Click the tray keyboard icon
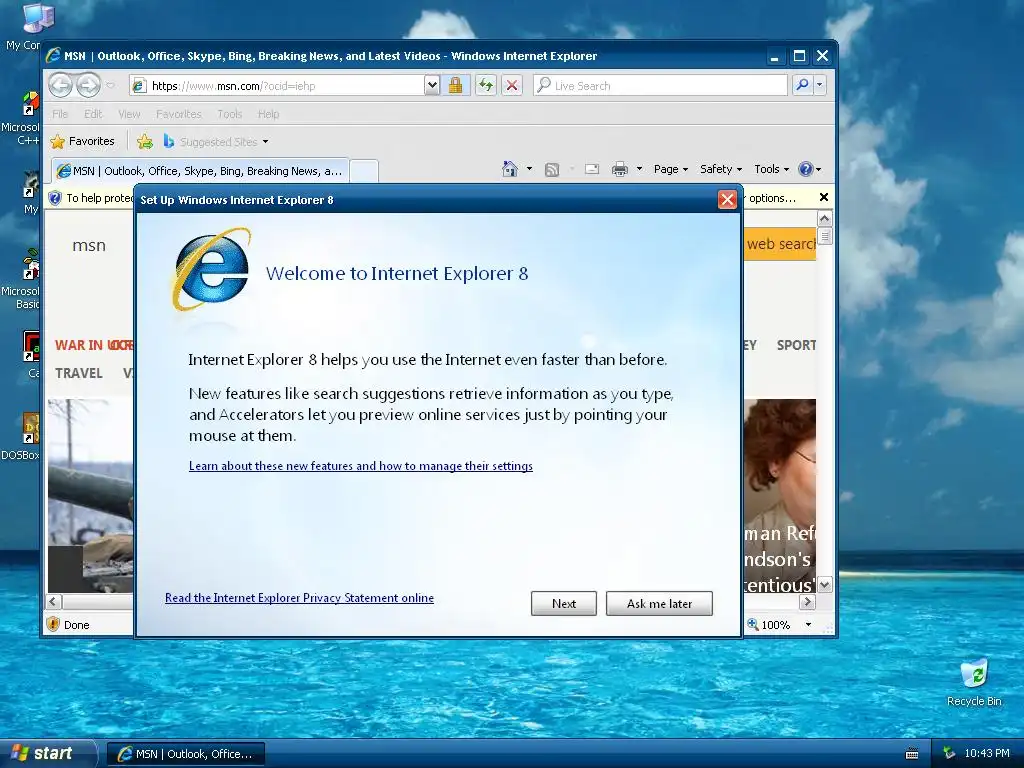 (912, 754)
